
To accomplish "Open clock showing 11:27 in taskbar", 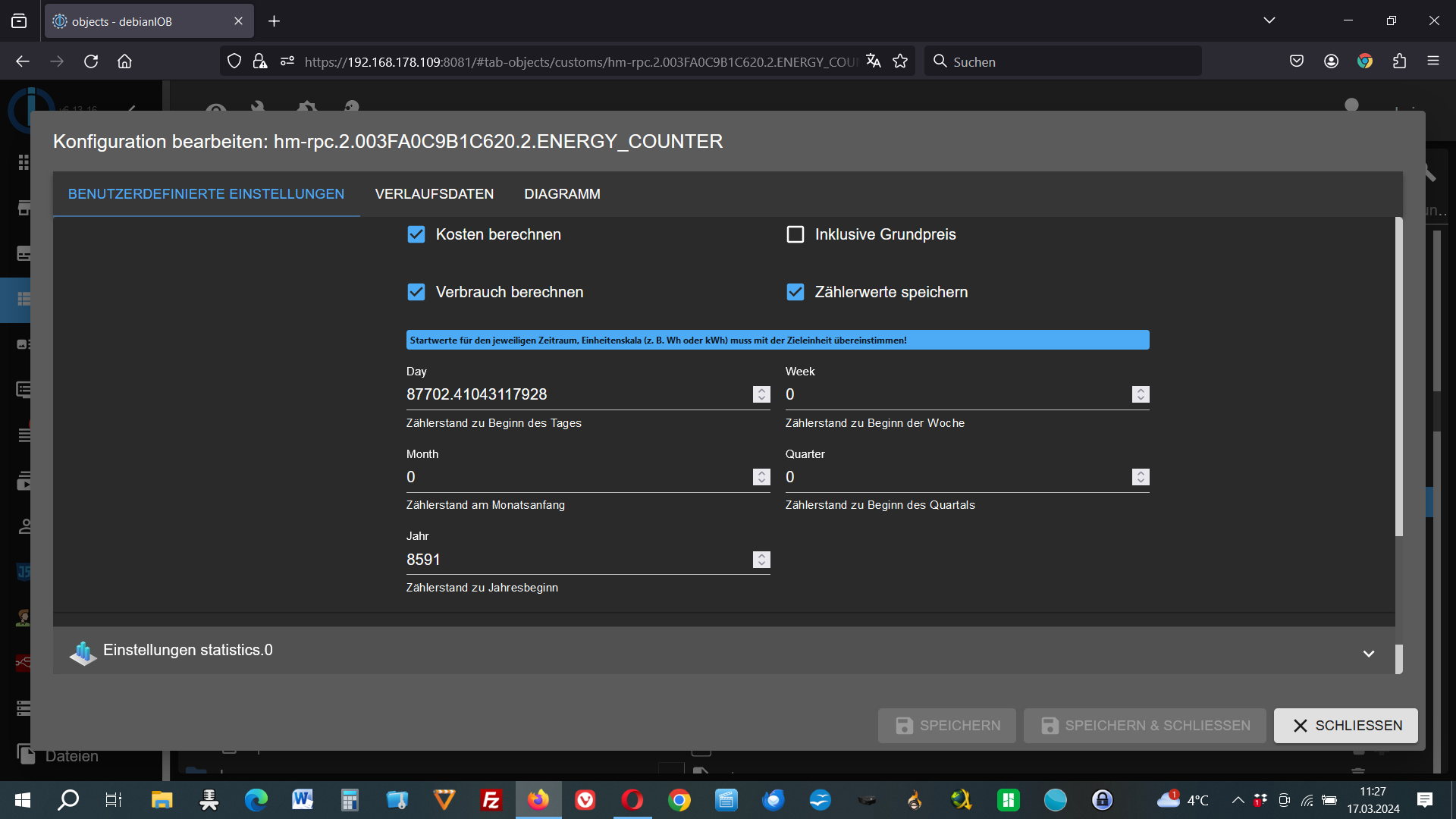I will 1373,800.
